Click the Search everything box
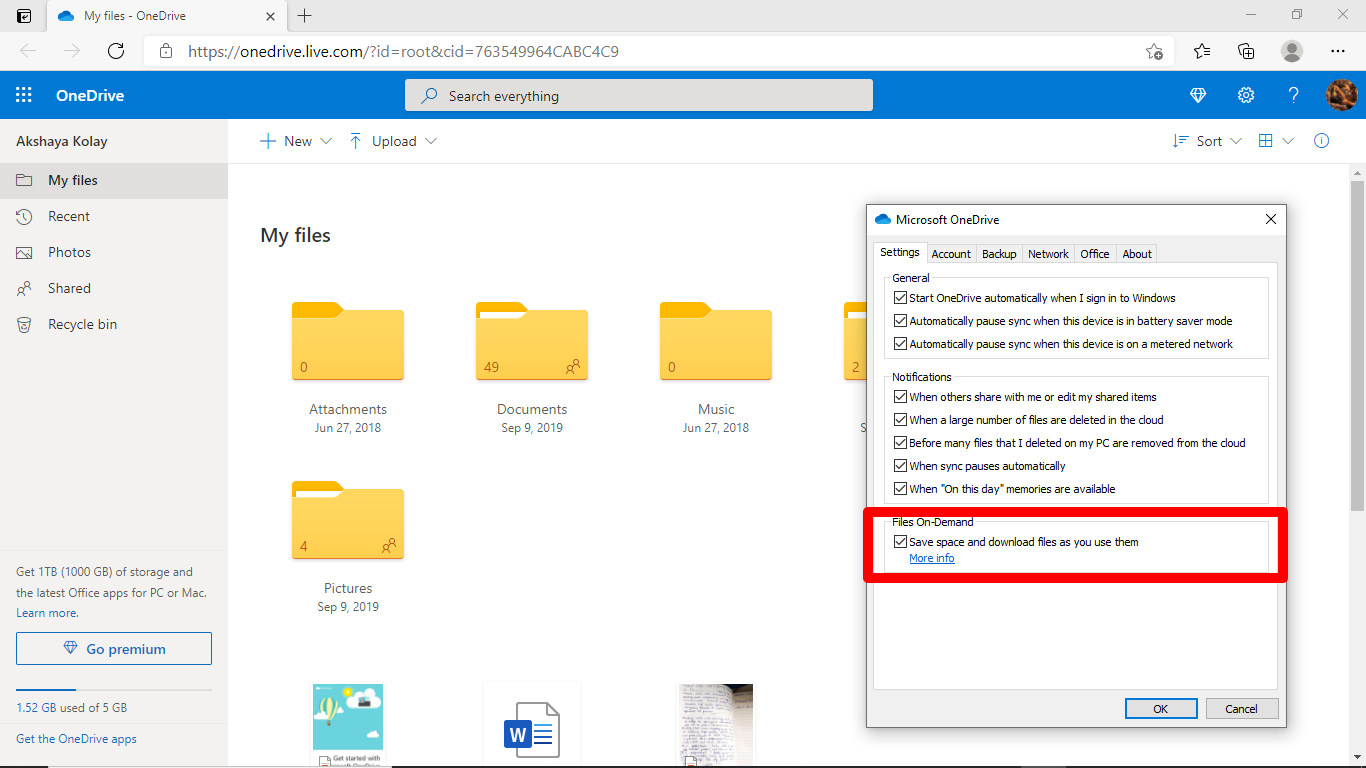This screenshot has height=768, width=1366. [639, 96]
